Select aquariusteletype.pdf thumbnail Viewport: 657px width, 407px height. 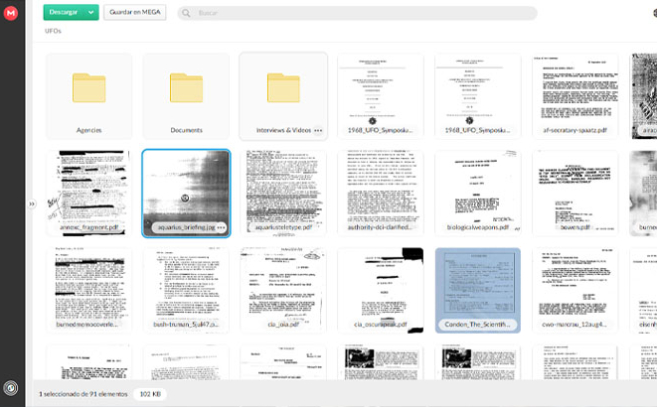tap(283, 193)
